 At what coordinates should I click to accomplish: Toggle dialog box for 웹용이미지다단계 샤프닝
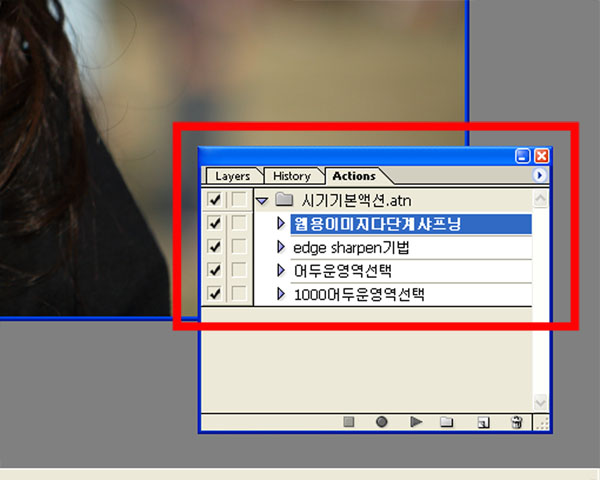pos(239,223)
